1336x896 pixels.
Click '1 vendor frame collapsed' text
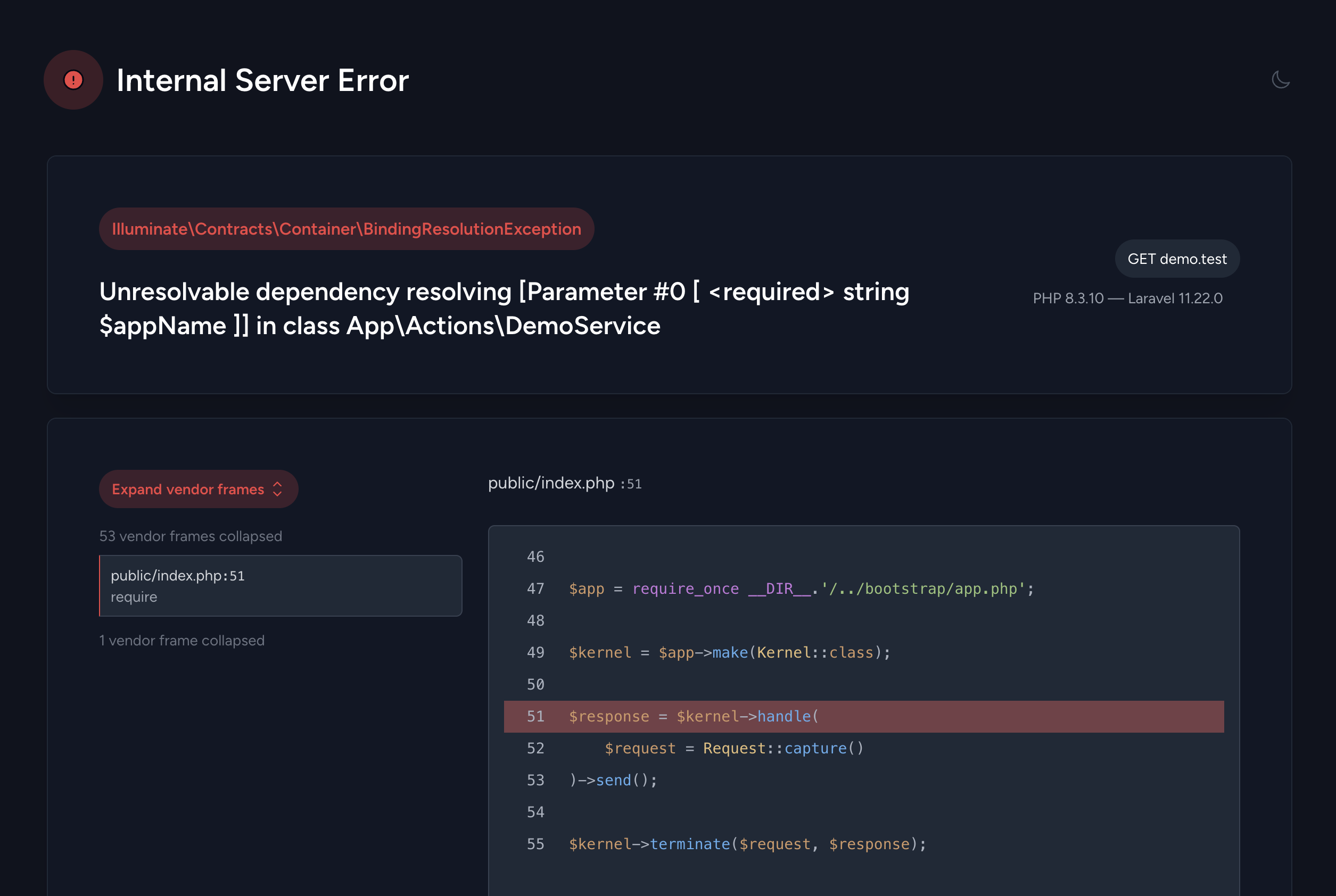tap(182, 641)
